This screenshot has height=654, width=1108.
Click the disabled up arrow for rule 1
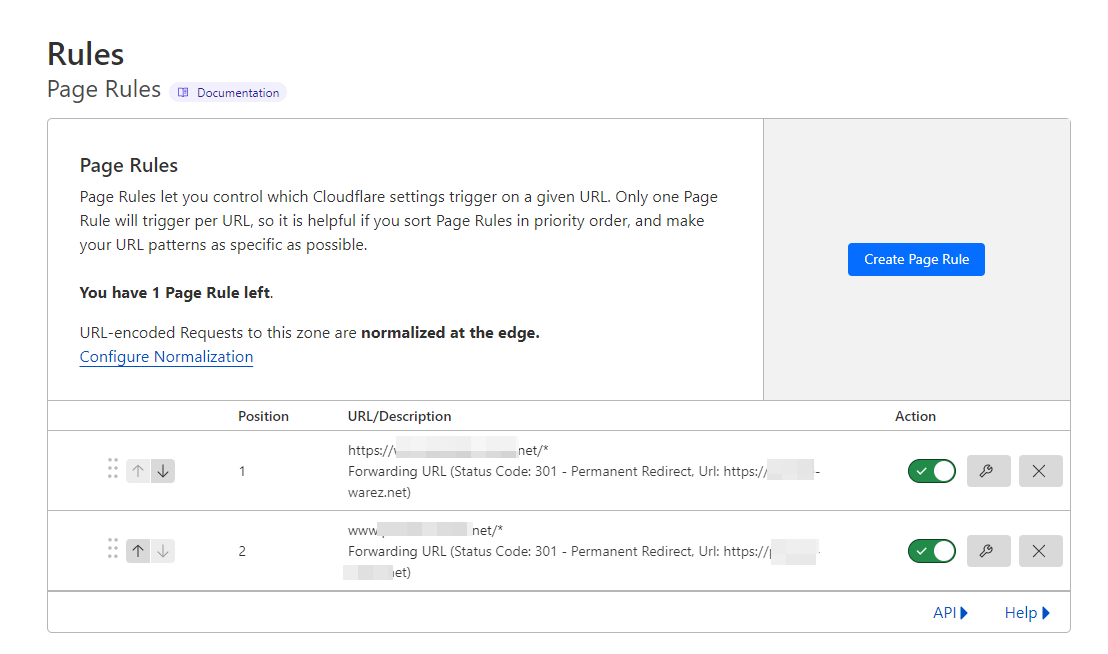(138, 471)
